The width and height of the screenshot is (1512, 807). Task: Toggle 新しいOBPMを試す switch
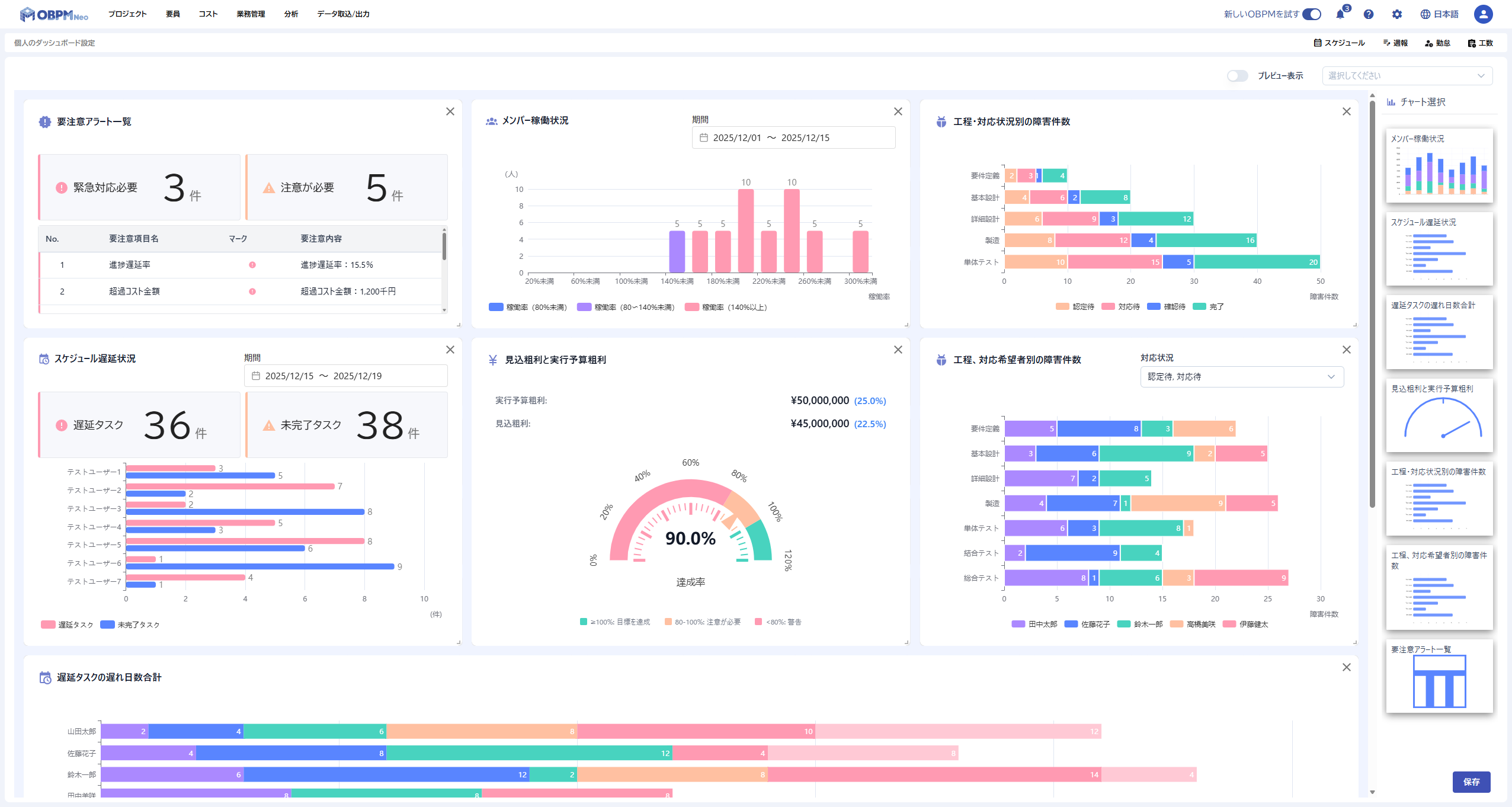pyautogui.click(x=1312, y=14)
